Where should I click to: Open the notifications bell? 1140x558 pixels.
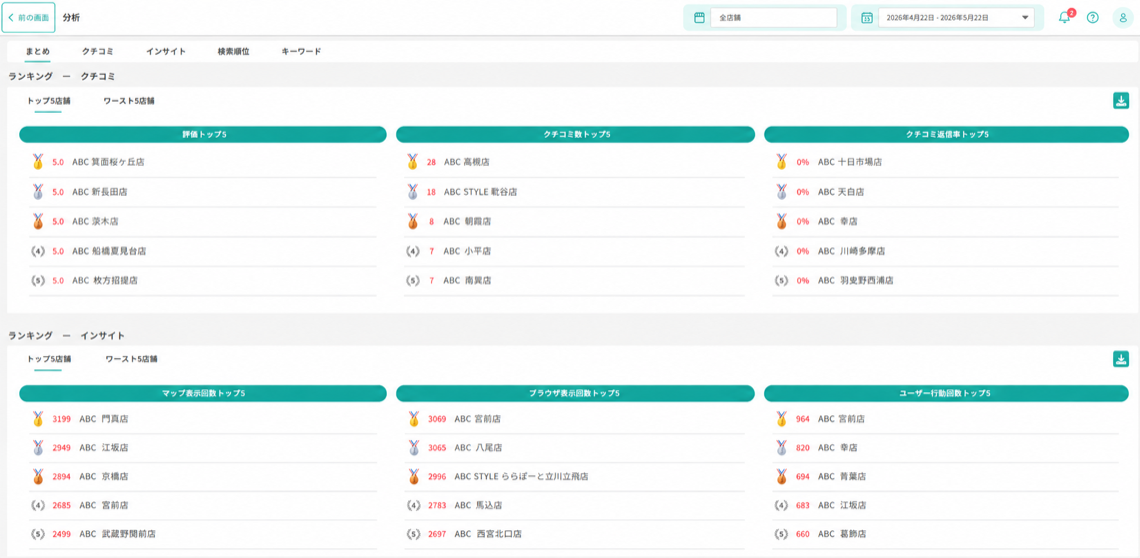1064,17
